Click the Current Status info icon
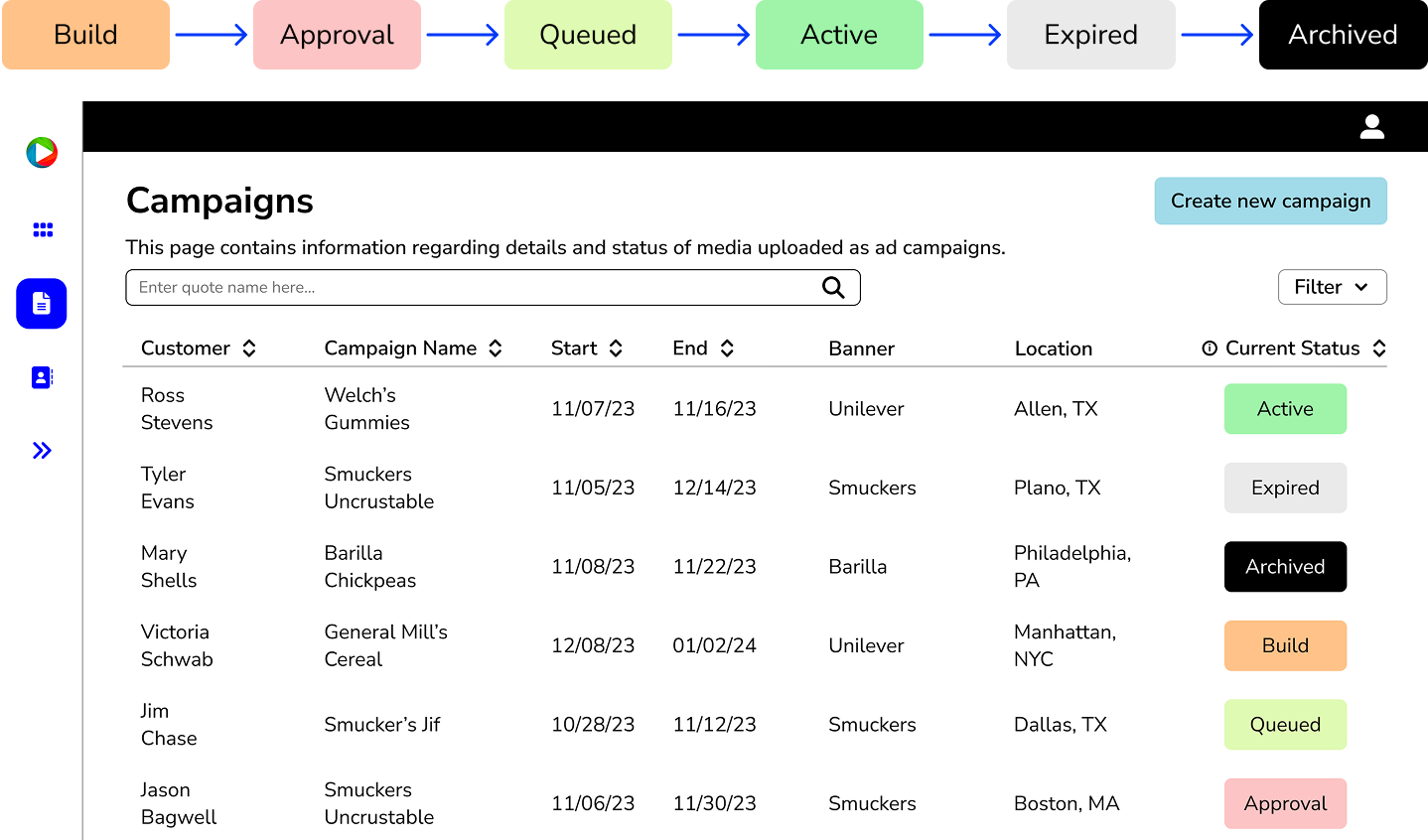The width and height of the screenshot is (1428, 840). (1210, 349)
